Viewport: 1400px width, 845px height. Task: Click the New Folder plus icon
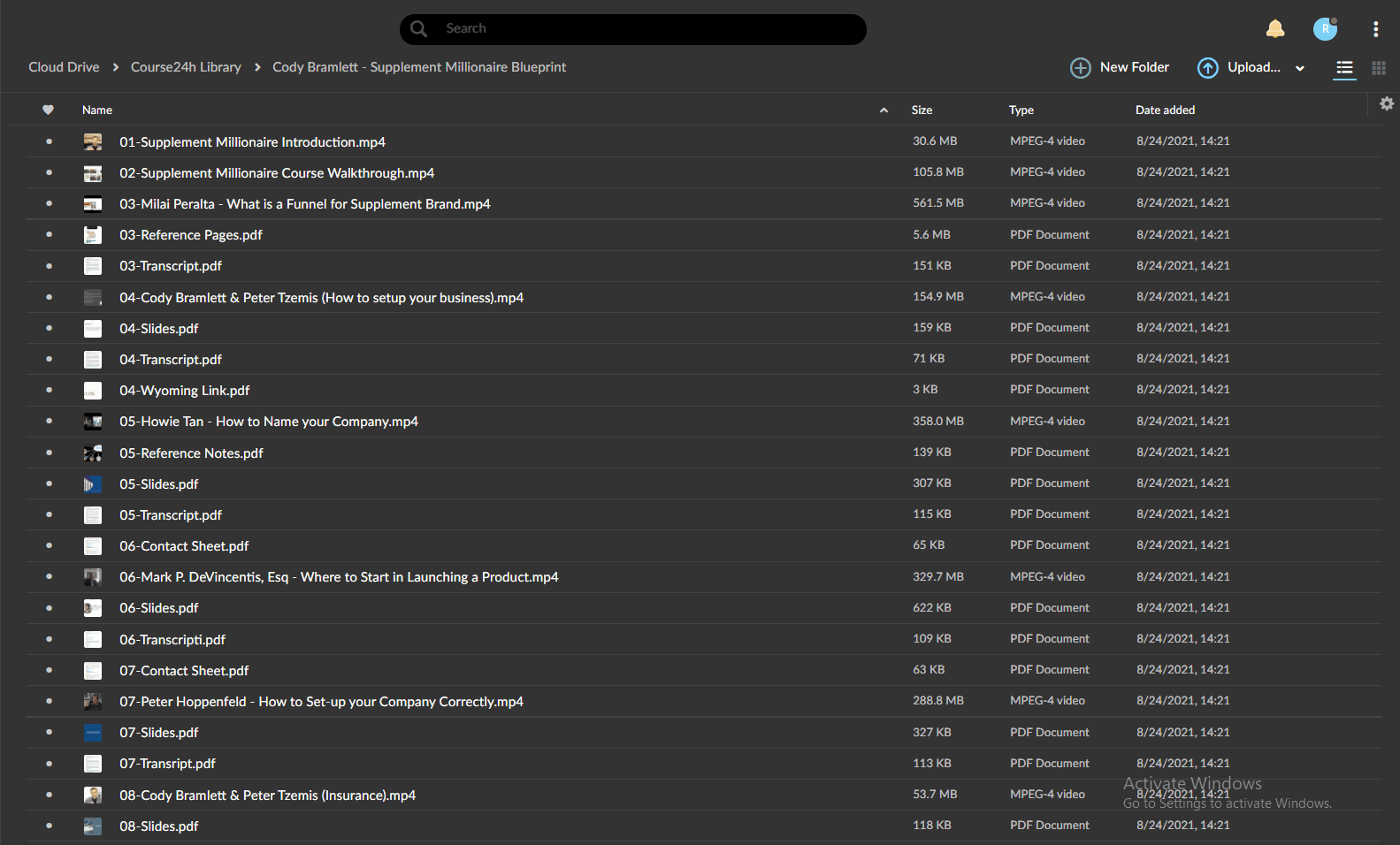pyautogui.click(x=1080, y=68)
